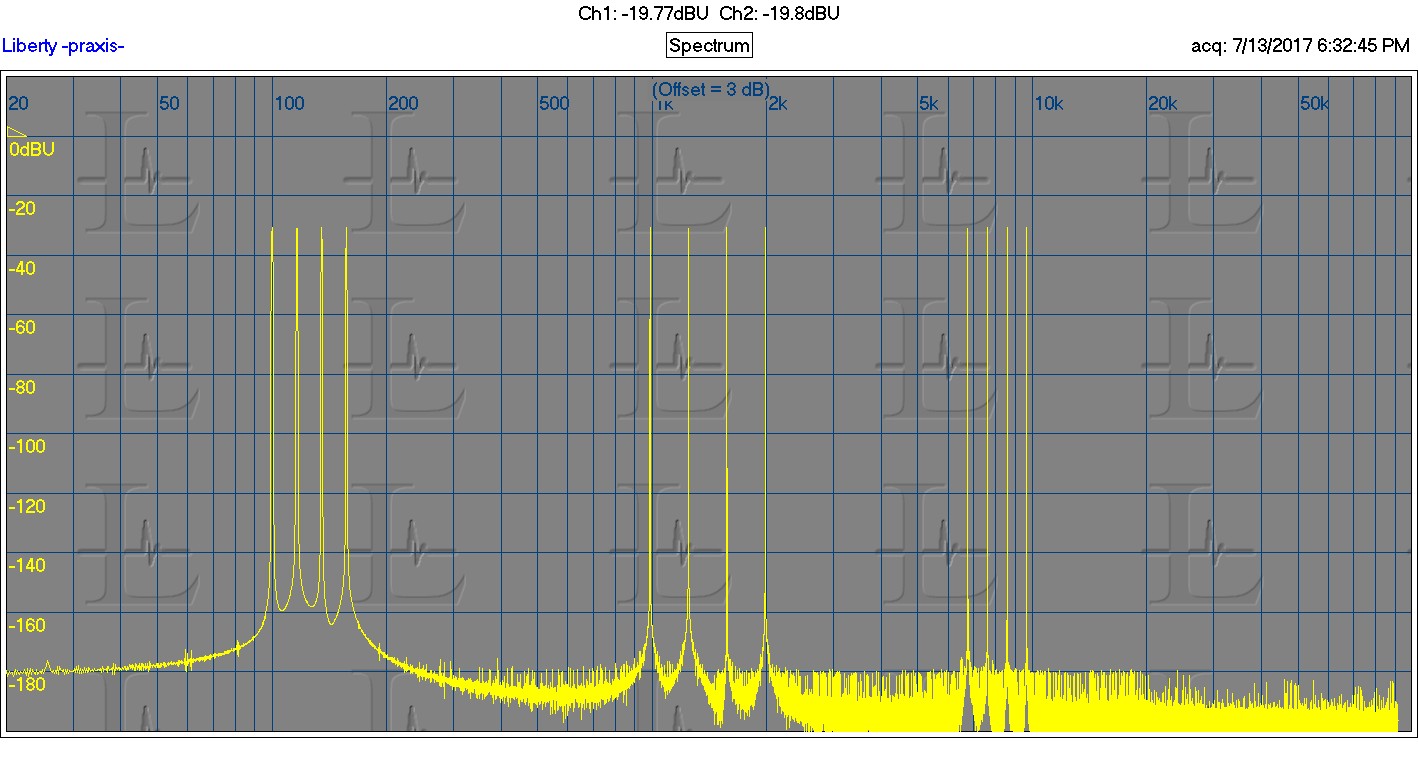
Task: Click the -160 level axis label
Action: tap(27, 625)
